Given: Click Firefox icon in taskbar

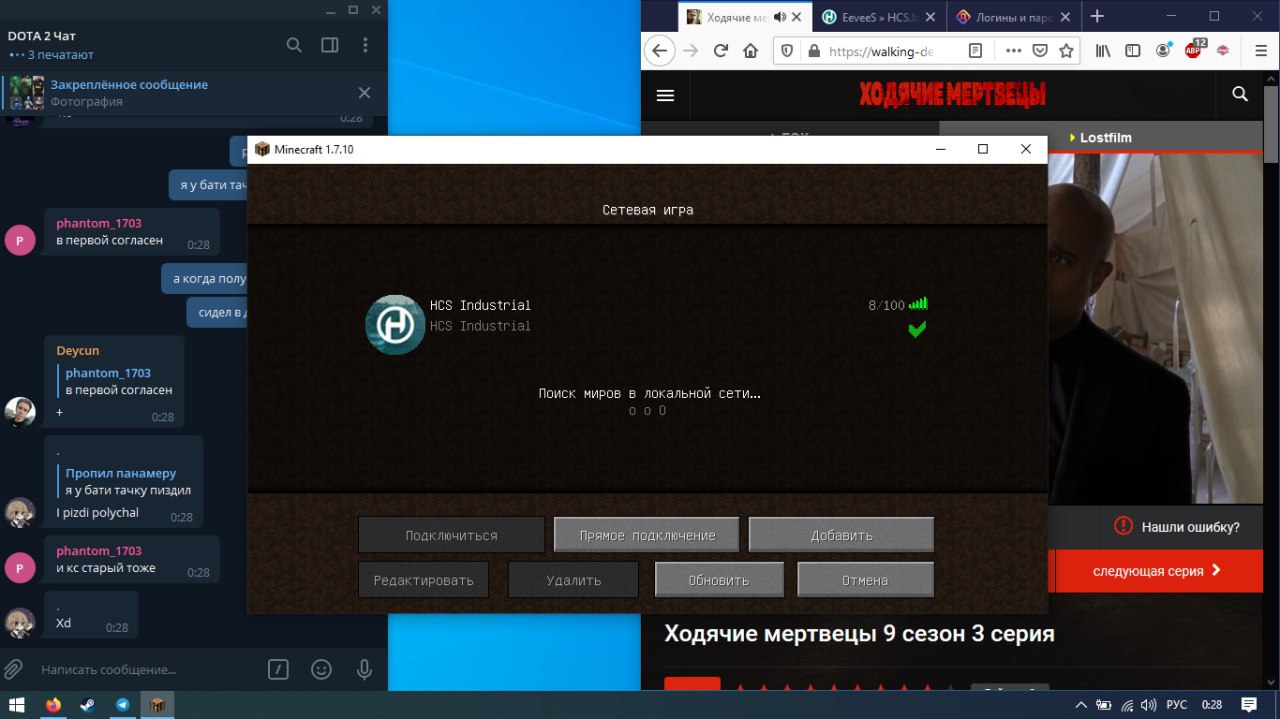Looking at the screenshot, I should [x=53, y=704].
